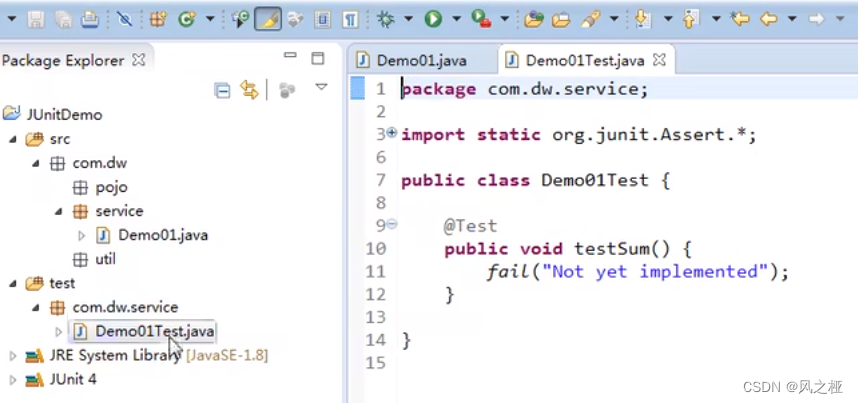Open Package Explorer View Menu triangle
Screen dimensions: 858x403
click(321, 87)
